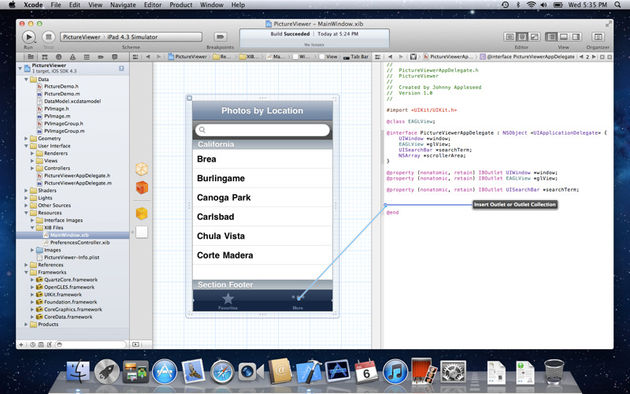
Task: Select the orange First Responder cube
Action: pyautogui.click(x=142, y=188)
